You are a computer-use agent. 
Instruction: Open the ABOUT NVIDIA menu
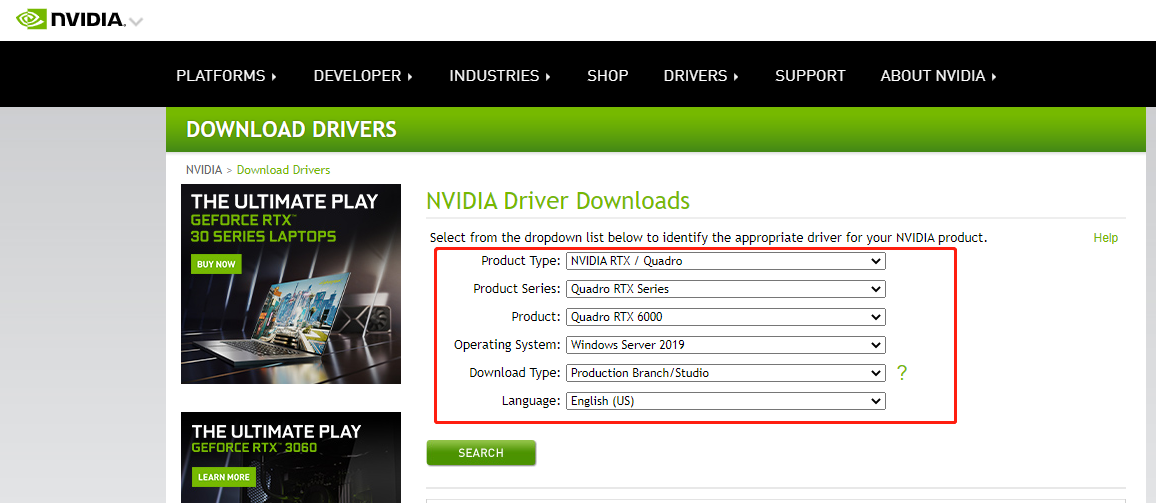click(x=938, y=76)
